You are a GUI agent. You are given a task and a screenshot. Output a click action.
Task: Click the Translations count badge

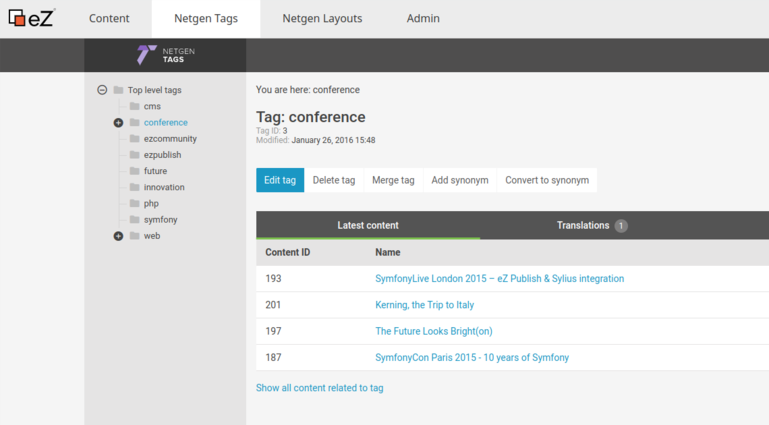tap(621, 225)
